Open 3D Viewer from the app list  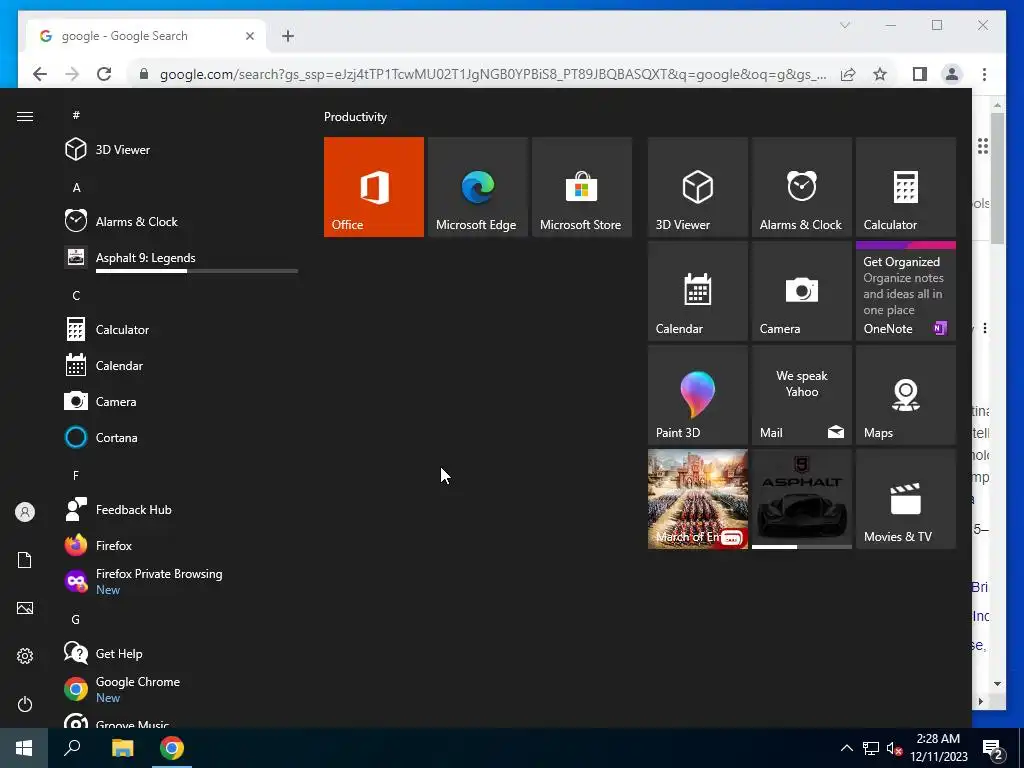pyautogui.click(x=181, y=150)
